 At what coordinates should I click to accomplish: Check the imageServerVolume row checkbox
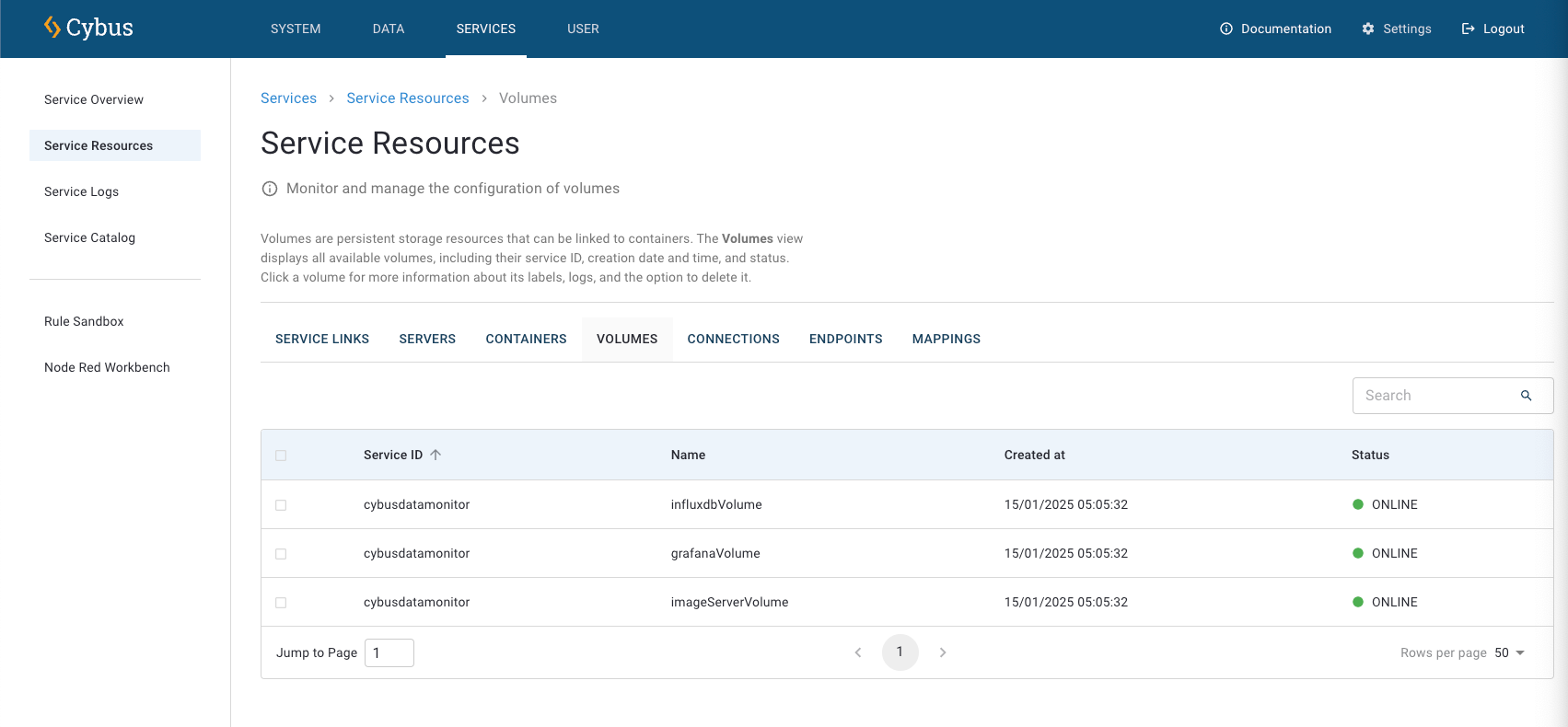coord(281,603)
